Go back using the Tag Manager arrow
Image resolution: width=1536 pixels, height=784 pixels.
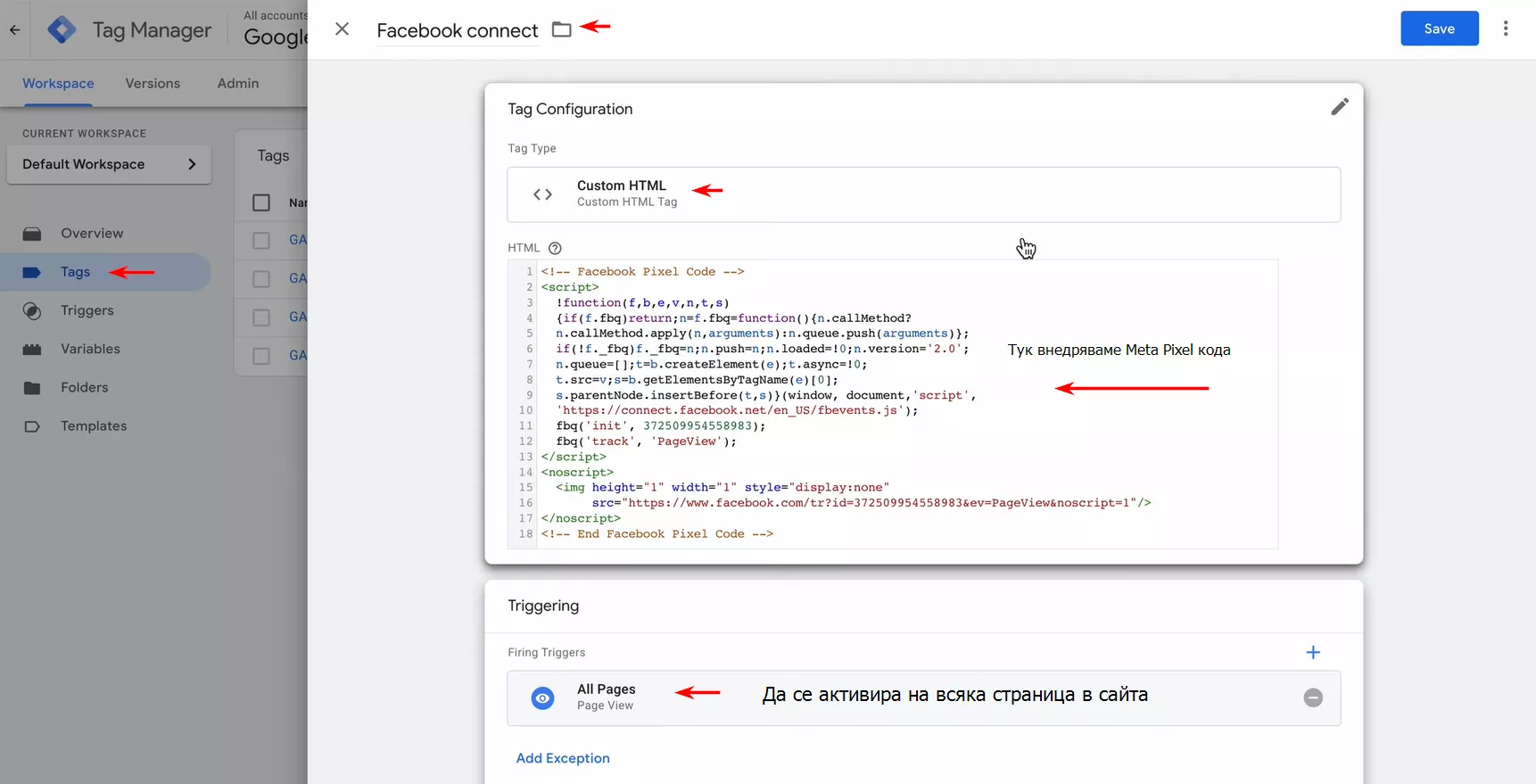[14, 29]
